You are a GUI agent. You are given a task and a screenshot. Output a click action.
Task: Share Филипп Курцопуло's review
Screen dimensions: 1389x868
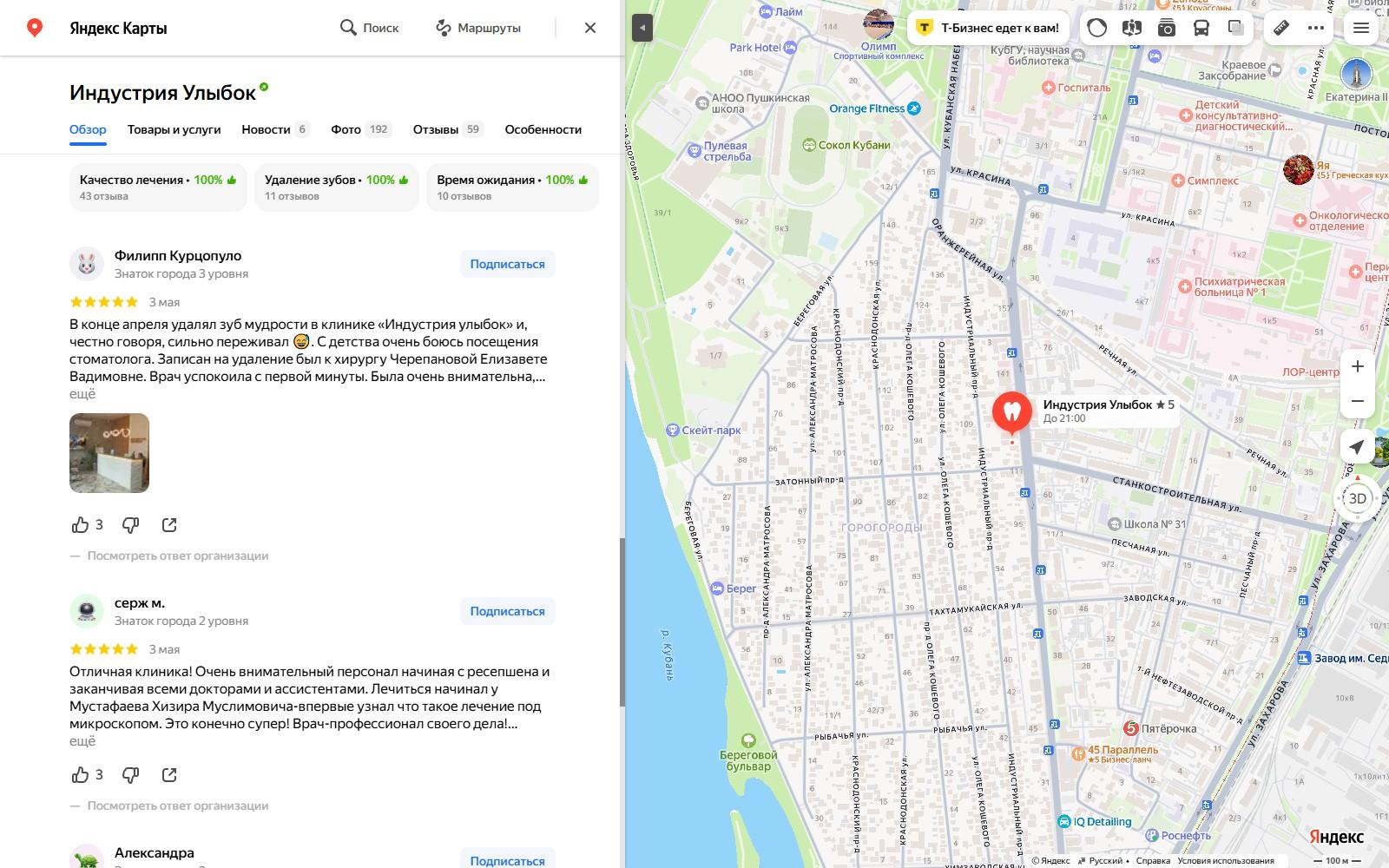pyautogui.click(x=169, y=525)
